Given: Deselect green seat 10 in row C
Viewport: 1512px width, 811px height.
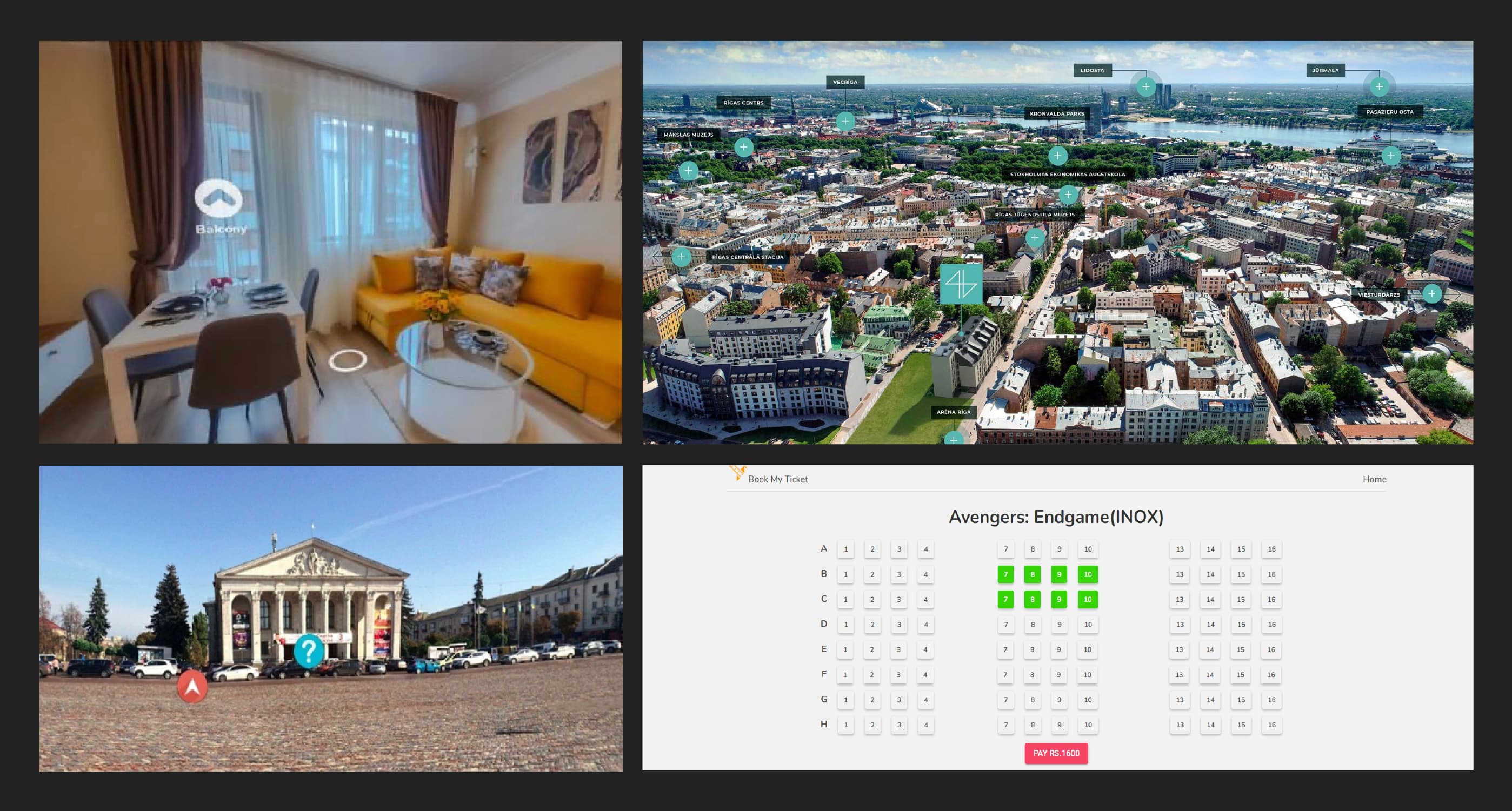Looking at the screenshot, I should [1088, 600].
